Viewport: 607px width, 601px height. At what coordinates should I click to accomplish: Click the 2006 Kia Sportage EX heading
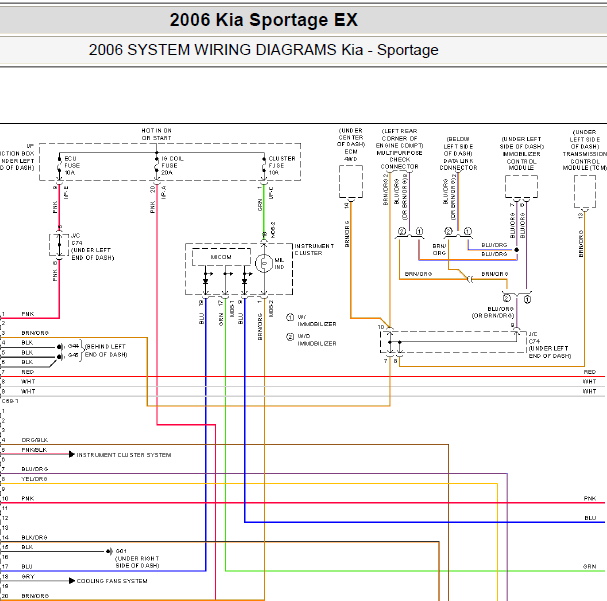tap(264, 20)
